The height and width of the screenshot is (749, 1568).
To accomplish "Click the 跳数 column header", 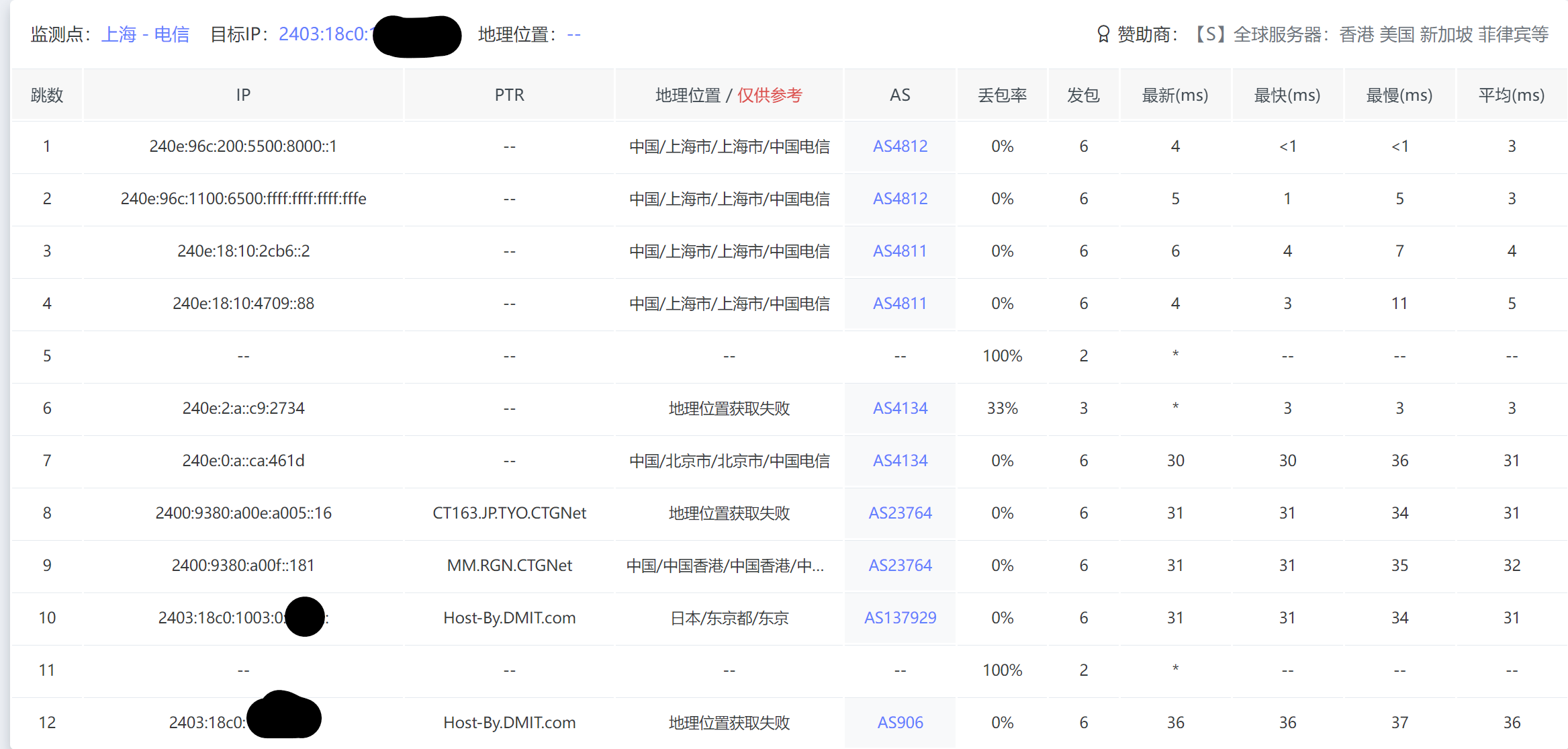I will click(47, 95).
